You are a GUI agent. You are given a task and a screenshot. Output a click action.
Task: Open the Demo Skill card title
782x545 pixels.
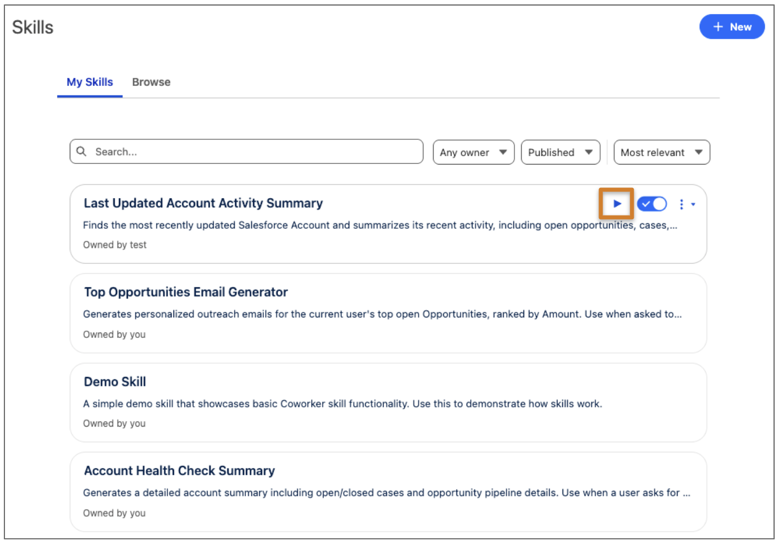tap(115, 381)
